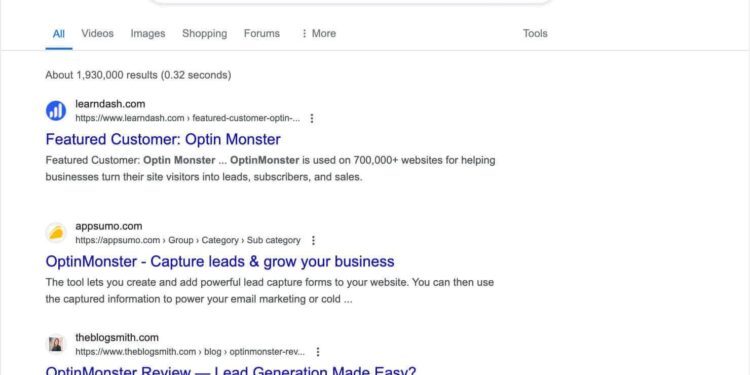Open 'Featured Customer: Optin Monster' result
The height and width of the screenshot is (375, 750).
tap(163, 139)
